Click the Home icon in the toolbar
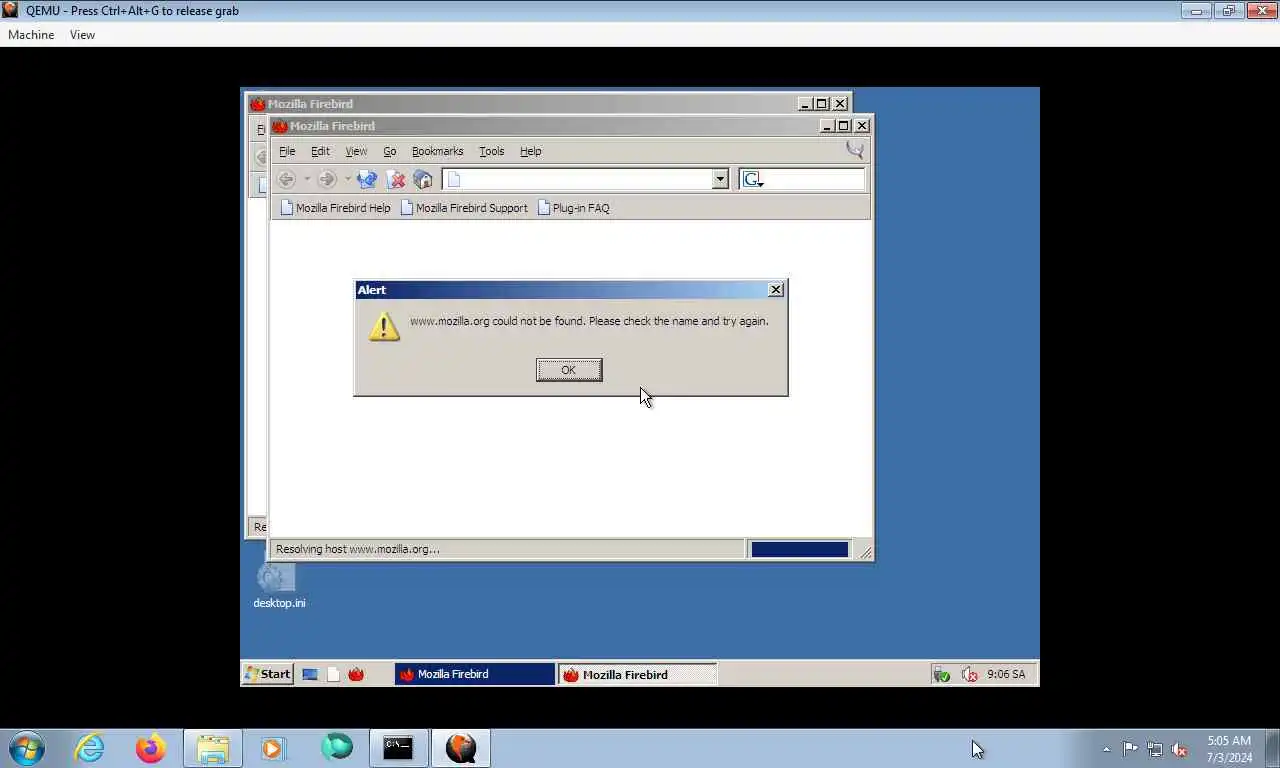This screenshot has height=768, width=1280. [x=423, y=179]
